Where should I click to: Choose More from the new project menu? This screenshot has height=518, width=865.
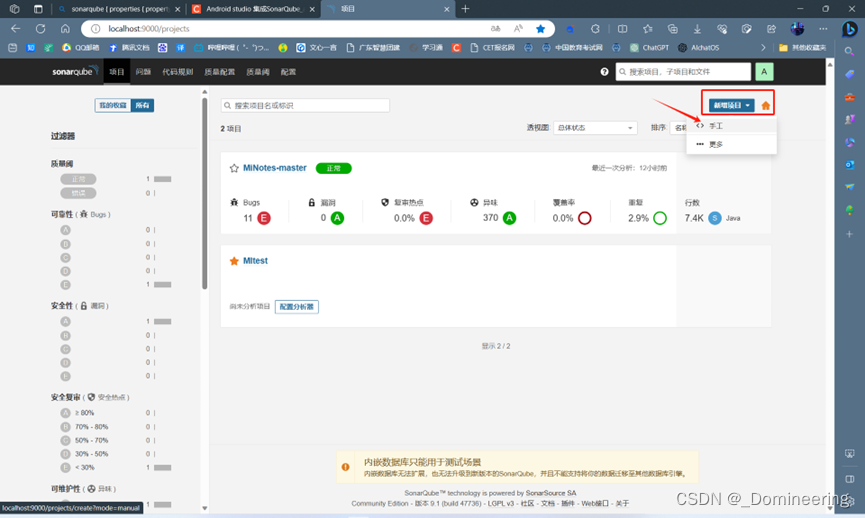click(731, 145)
